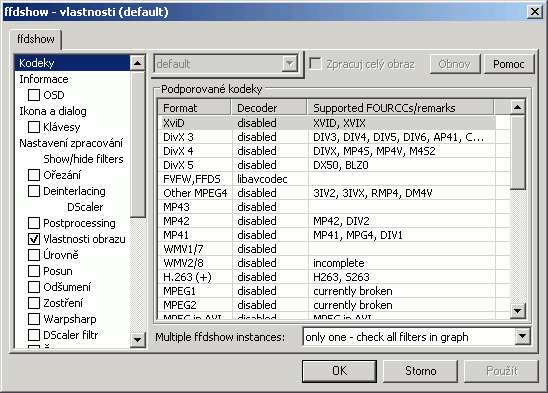The image size is (548, 393).
Task: Select Kodeky in the left list
Action: tap(72, 63)
